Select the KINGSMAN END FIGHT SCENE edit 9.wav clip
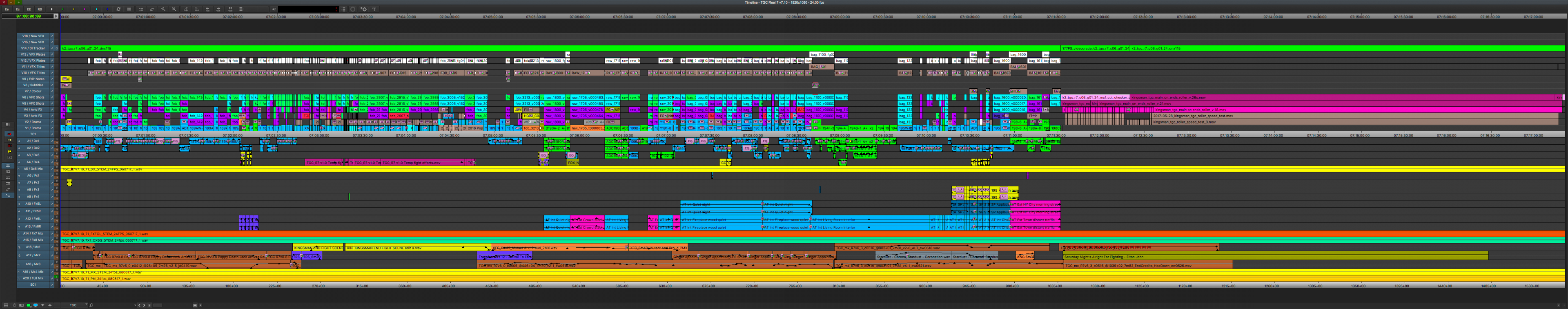Screen dimensions: 1568x309 click(422, 248)
